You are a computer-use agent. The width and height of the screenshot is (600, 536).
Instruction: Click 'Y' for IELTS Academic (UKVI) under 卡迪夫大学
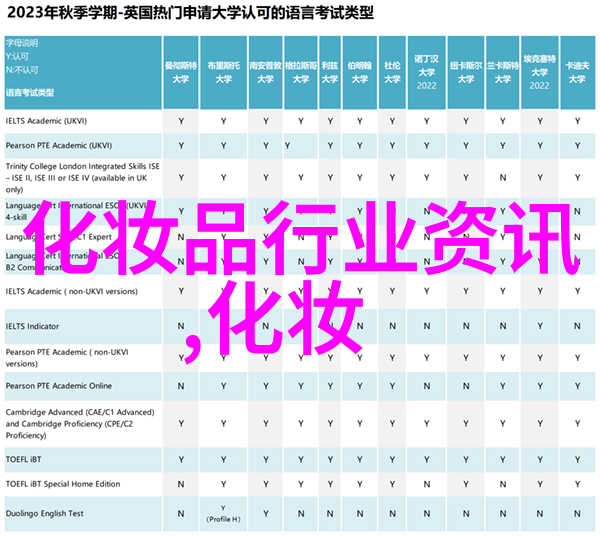click(577, 121)
